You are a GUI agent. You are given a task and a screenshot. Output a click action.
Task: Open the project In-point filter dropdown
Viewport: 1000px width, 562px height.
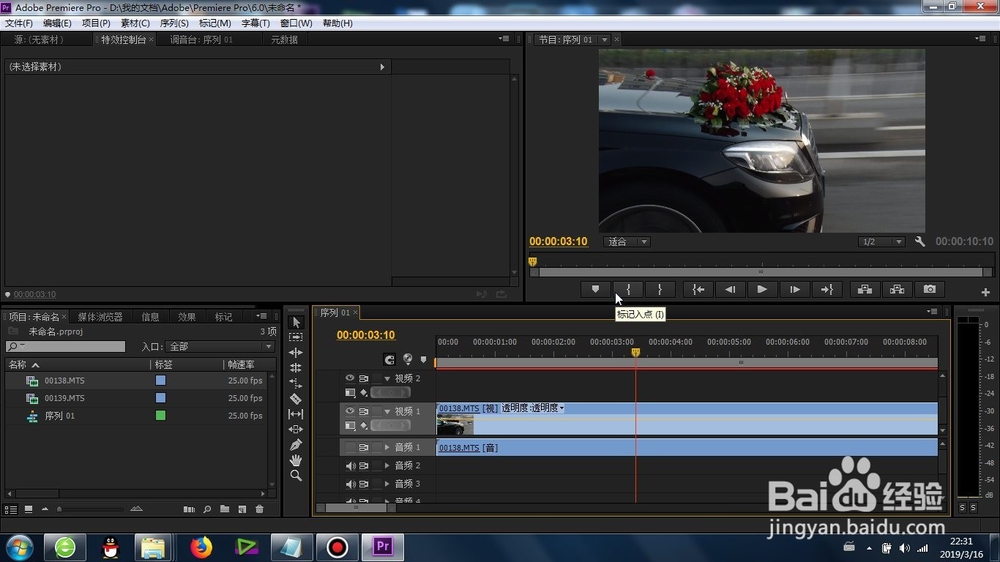click(220, 346)
